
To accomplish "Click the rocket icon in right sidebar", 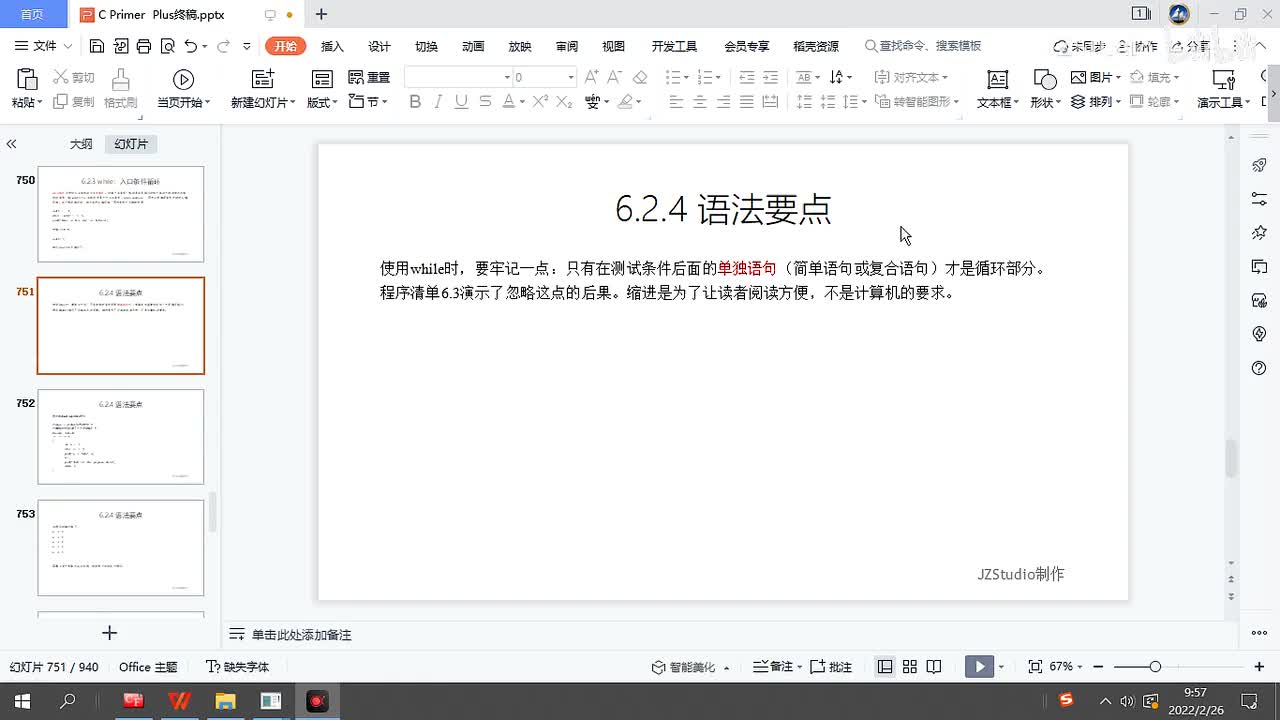I will (x=1260, y=165).
